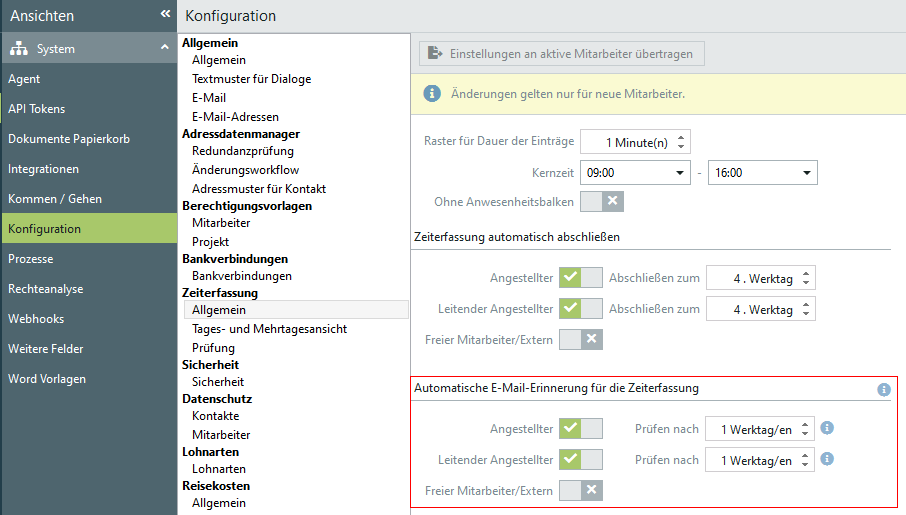The image size is (906, 515).
Task: Click info icon next to Angestellter Prüfen nach
Action: 827,428
